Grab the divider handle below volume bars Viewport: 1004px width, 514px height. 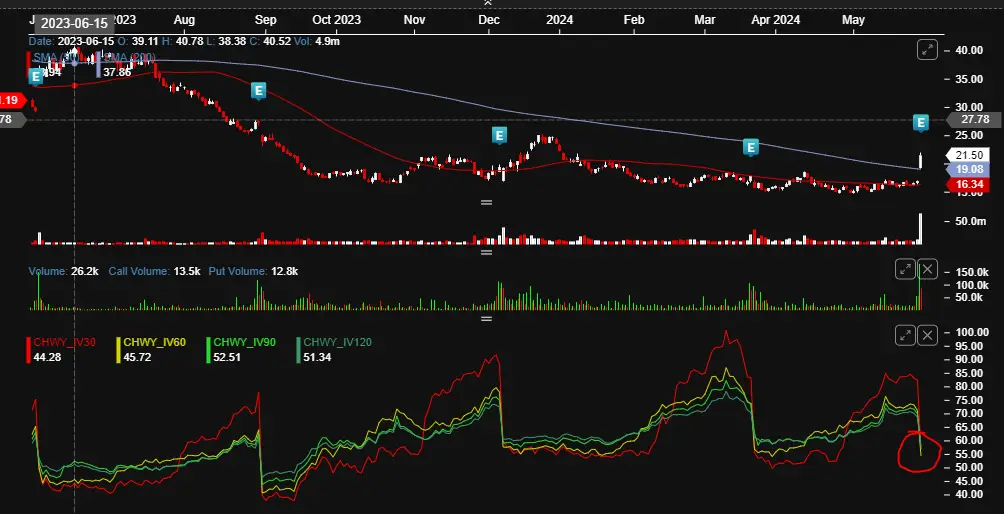486,252
